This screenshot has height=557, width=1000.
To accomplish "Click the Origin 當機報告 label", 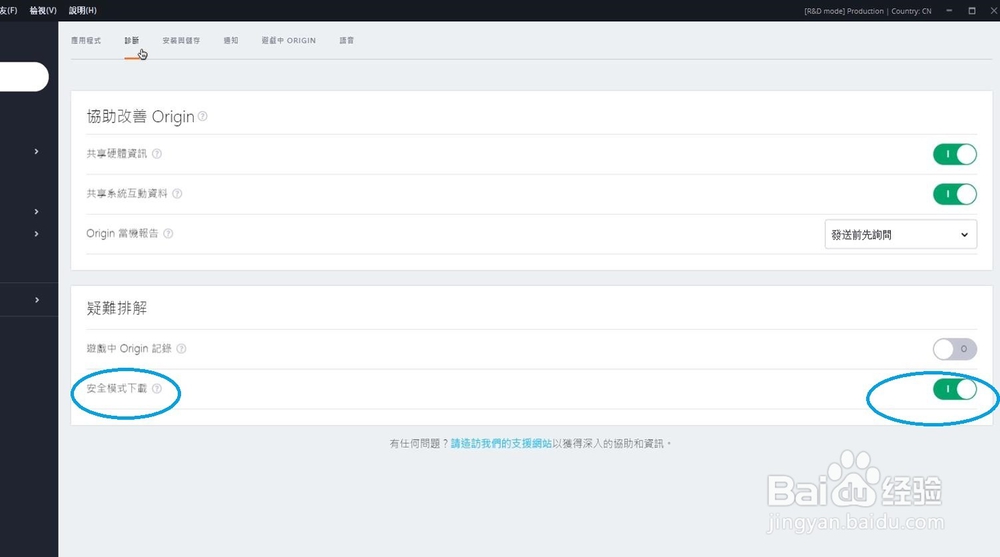I will pyautogui.click(x=122, y=234).
